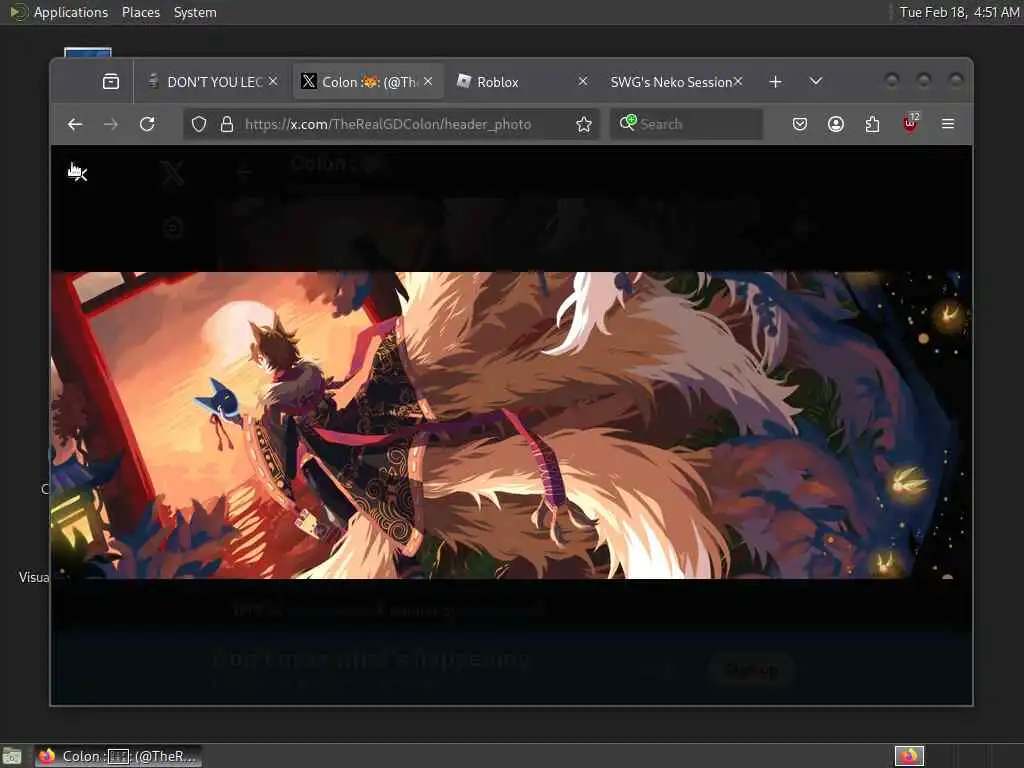Open Firefox application hamburger menu

948,124
